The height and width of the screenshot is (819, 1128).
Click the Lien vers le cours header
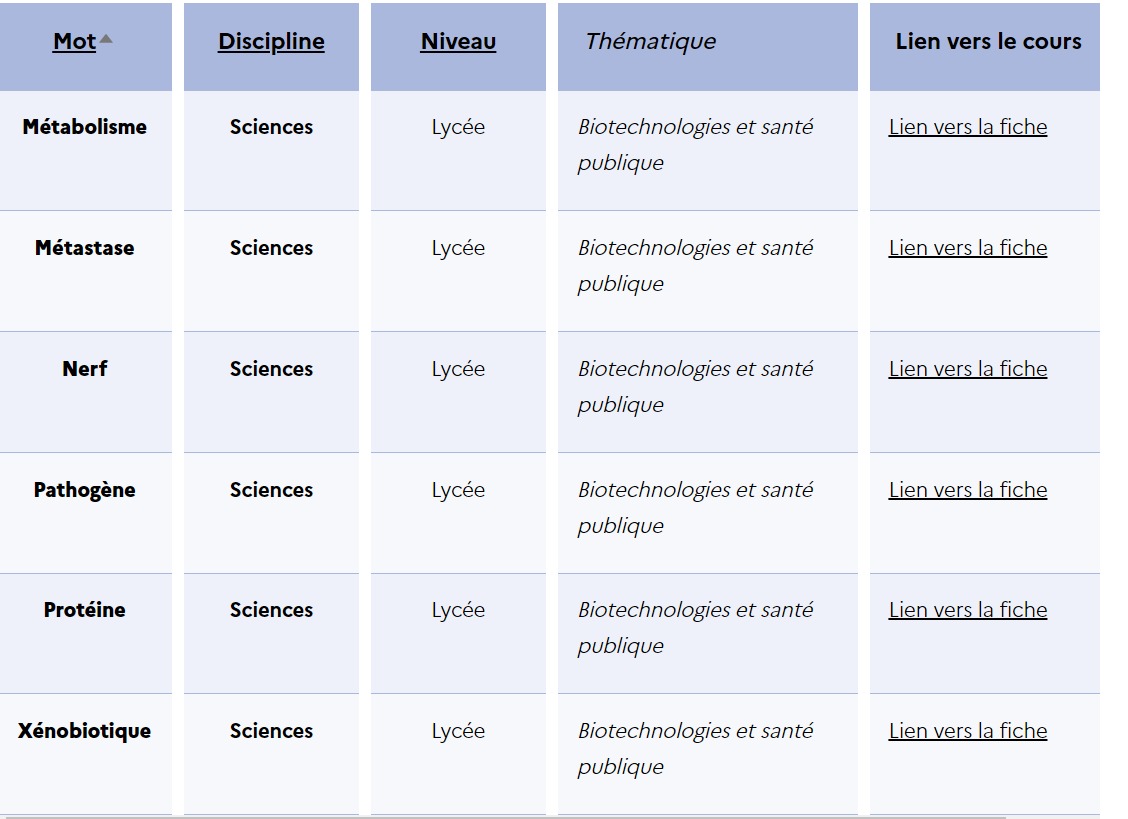tap(988, 42)
